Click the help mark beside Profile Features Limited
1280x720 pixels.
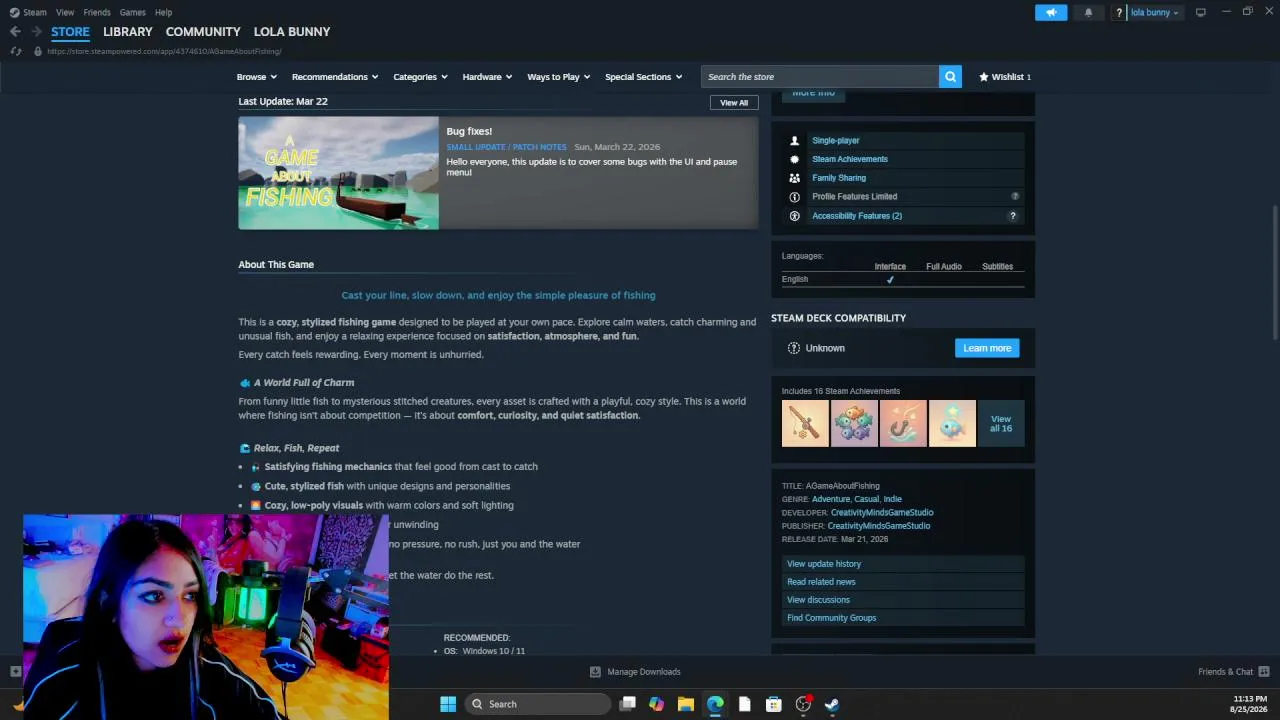click(x=1015, y=197)
